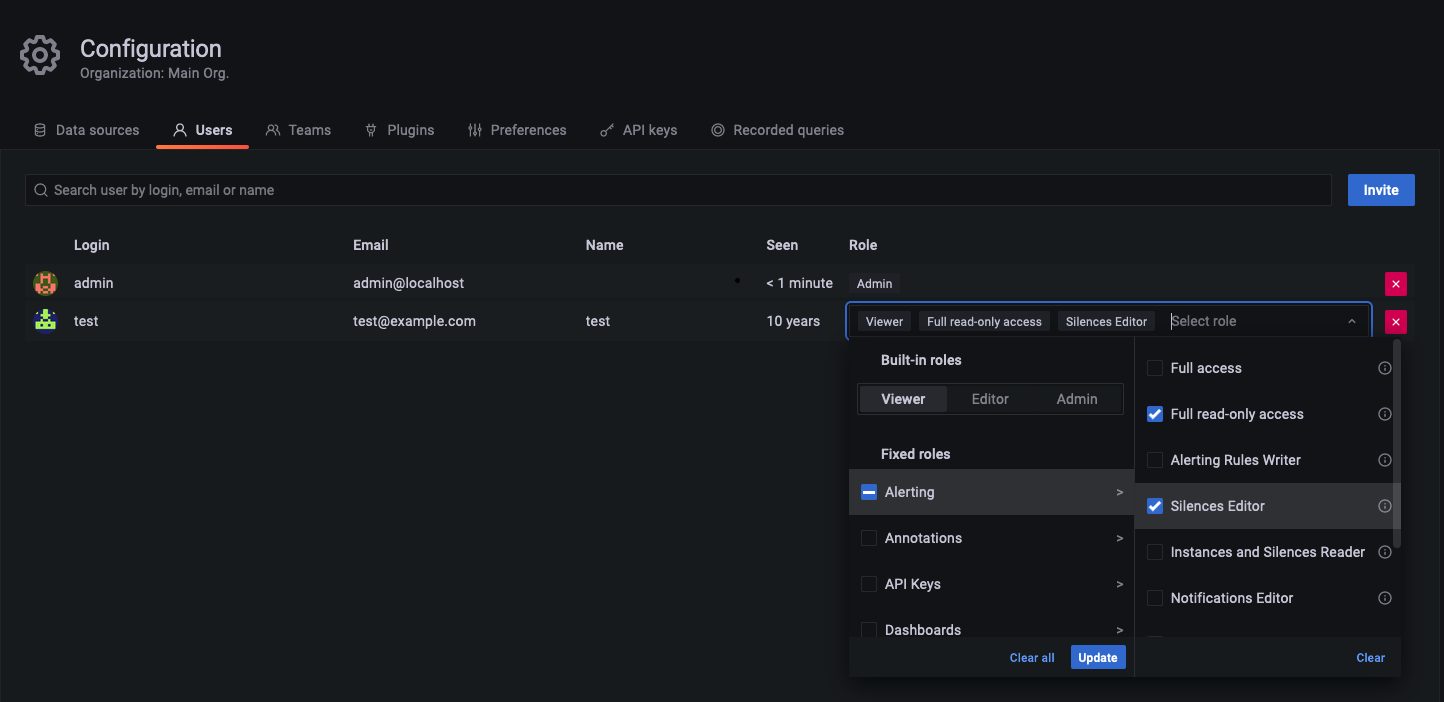This screenshot has width=1444, height=702.
Task: Collapse the Select role dropdown
Action: point(1352,320)
